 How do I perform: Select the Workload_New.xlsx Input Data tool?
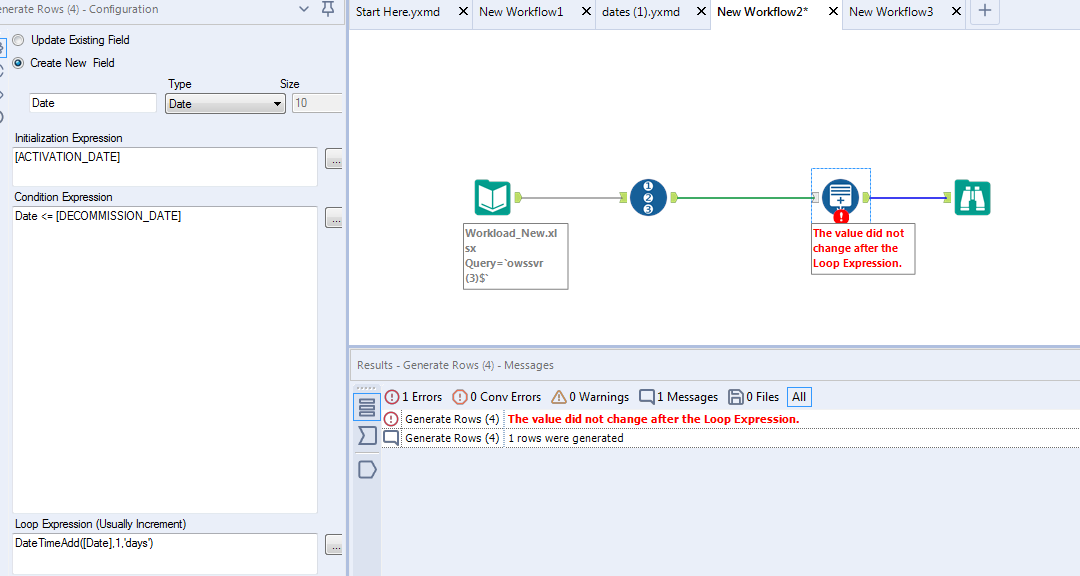(492, 198)
